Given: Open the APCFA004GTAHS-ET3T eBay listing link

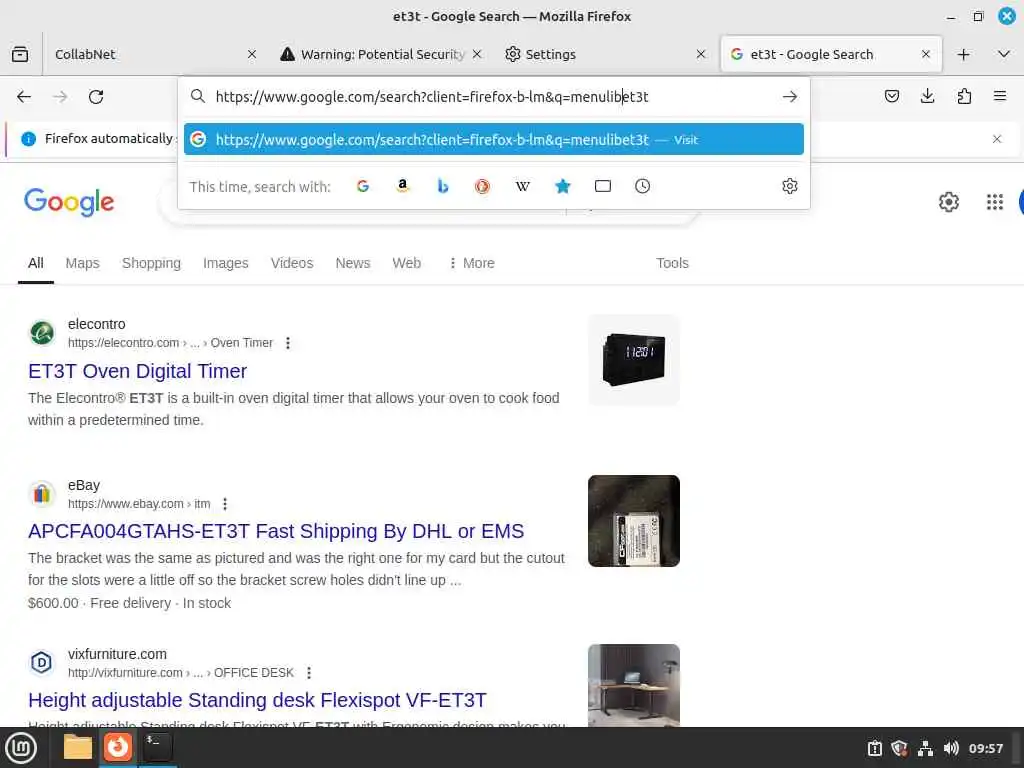Looking at the screenshot, I should click(x=276, y=531).
